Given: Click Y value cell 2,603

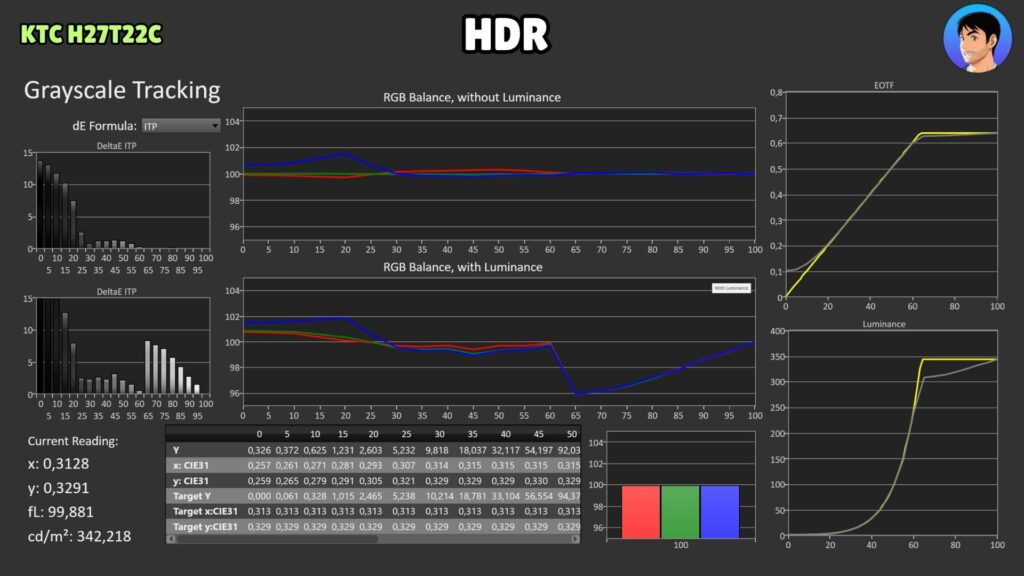Looking at the screenshot, I should (x=371, y=450).
